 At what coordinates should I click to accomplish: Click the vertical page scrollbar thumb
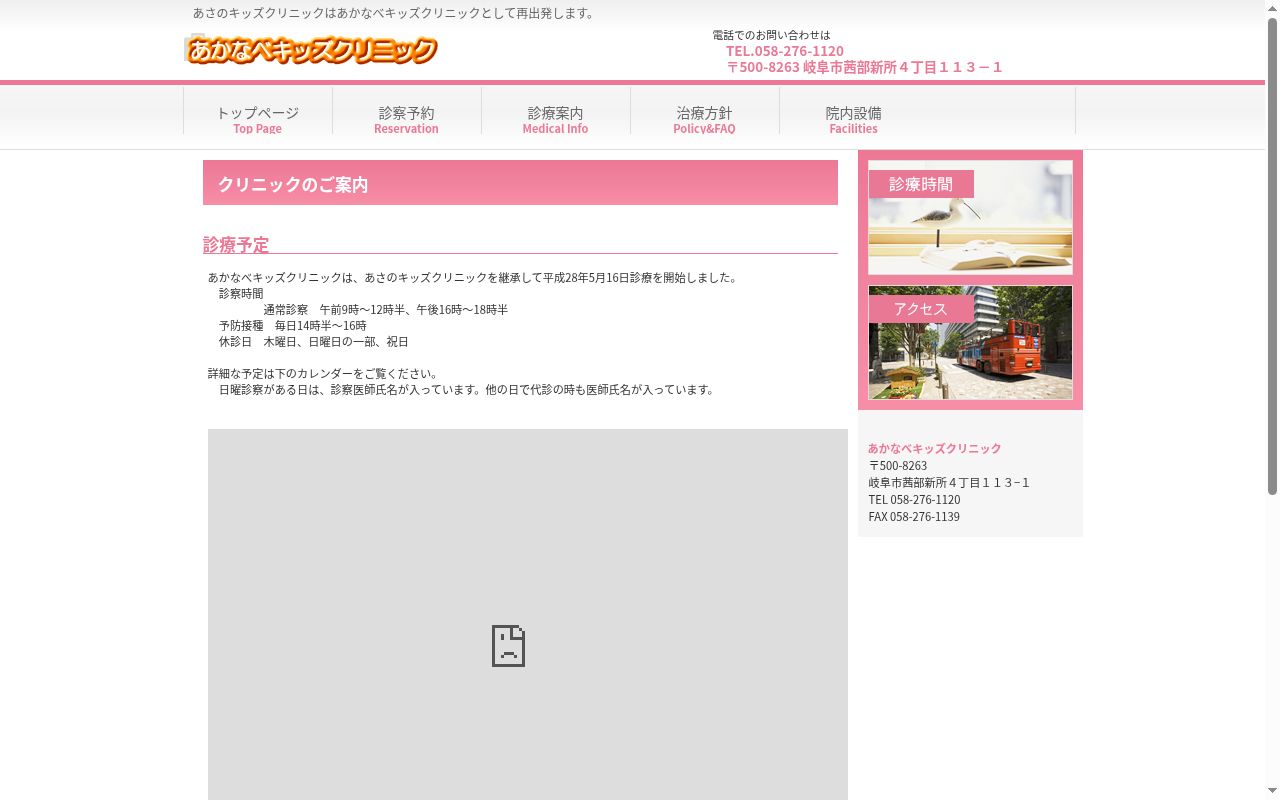[x=1272, y=256]
